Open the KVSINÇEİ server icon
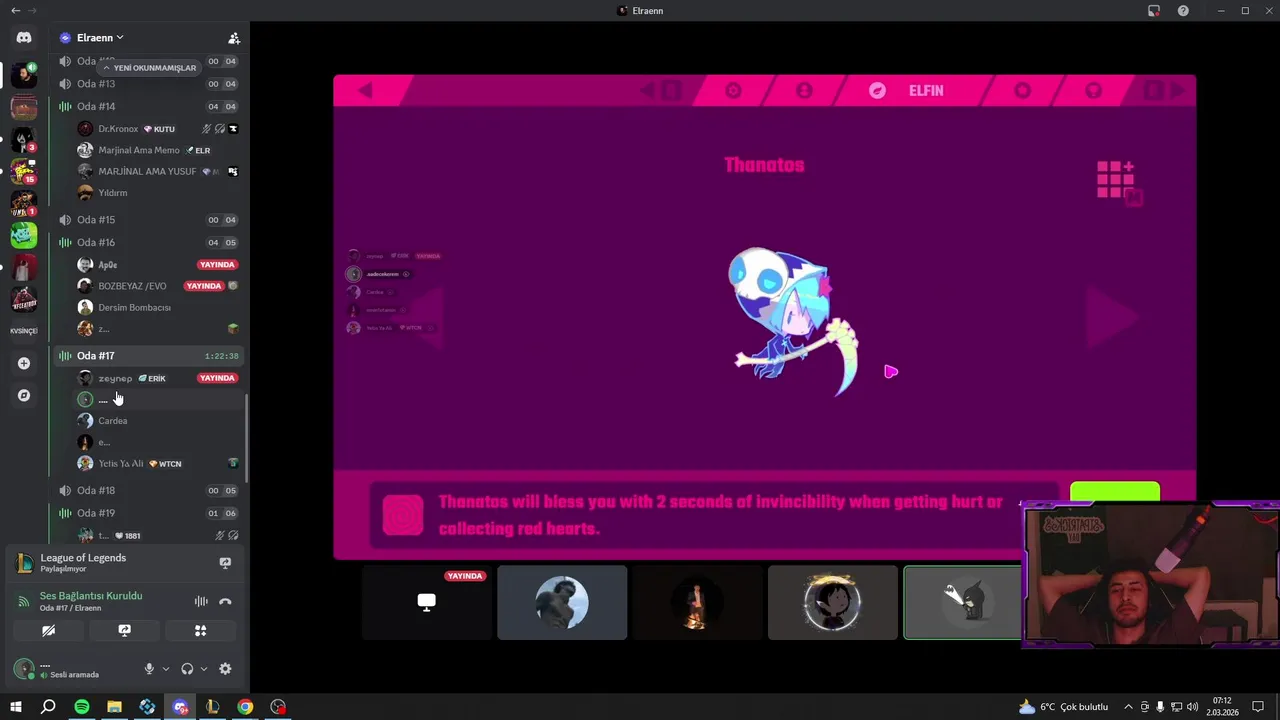The image size is (1280, 720). tap(24, 331)
